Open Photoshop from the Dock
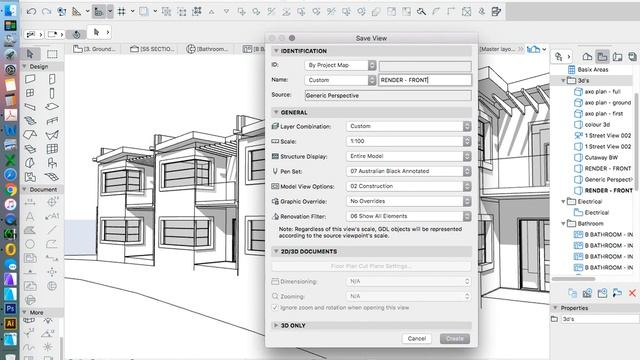Viewport: 640px width, 360px height. click(10, 309)
